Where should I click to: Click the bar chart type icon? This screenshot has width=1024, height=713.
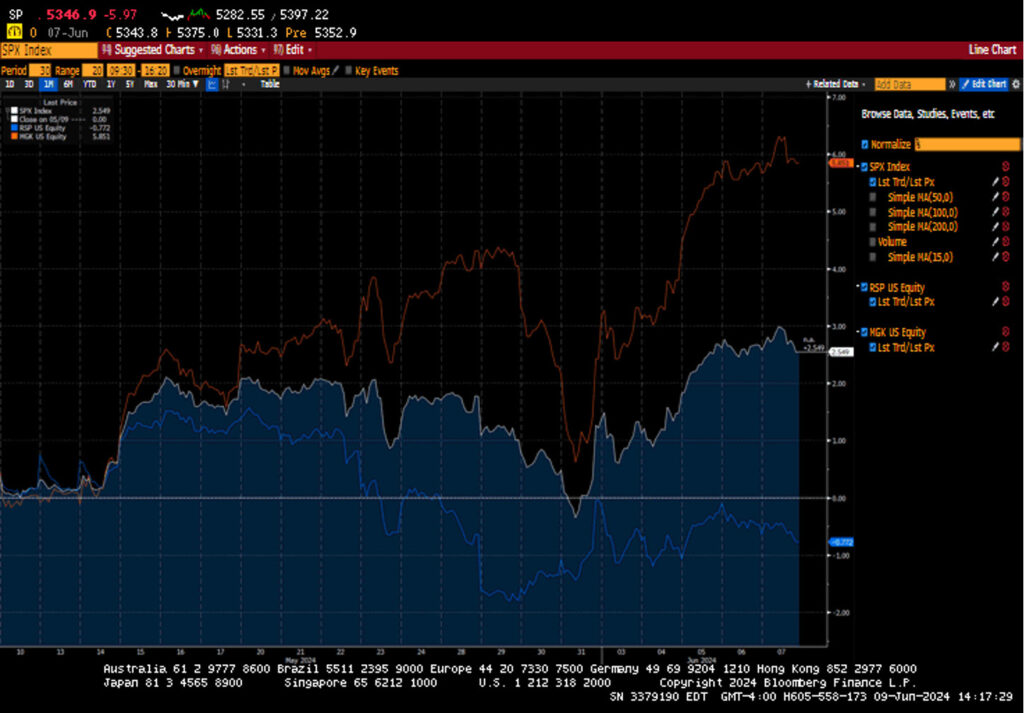point(226,85)
